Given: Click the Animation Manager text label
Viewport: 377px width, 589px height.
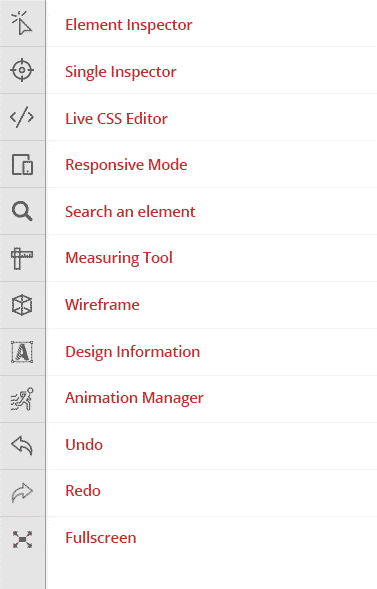Looking at the screenshot, I should click(134, 398).
